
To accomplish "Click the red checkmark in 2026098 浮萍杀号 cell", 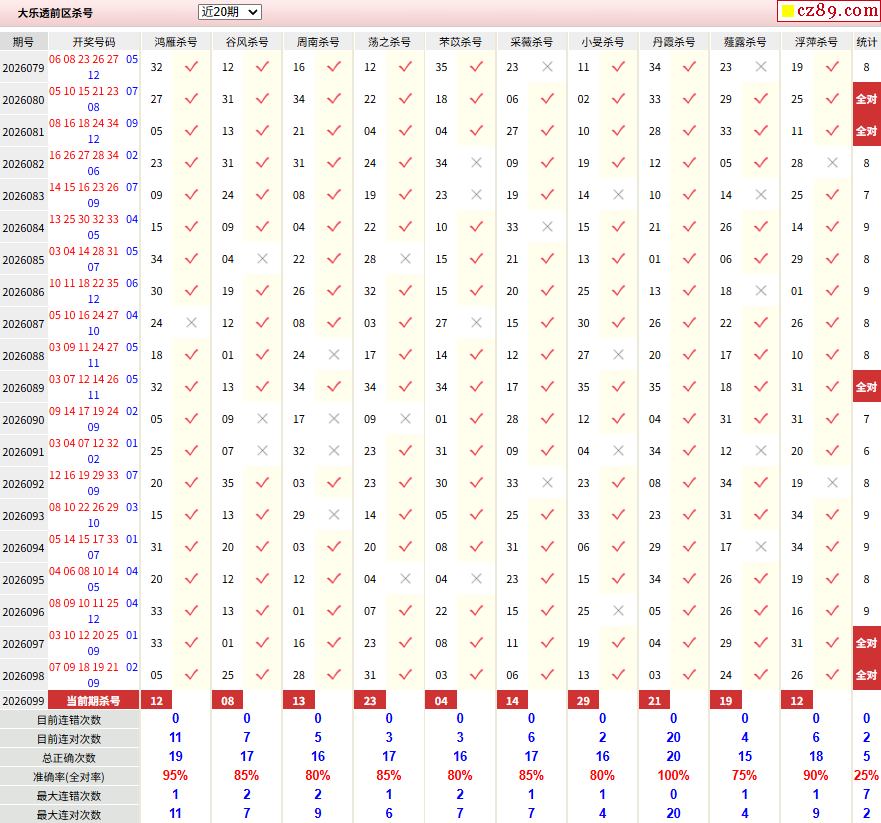I will pyautogui.click(x=832, y=675).
